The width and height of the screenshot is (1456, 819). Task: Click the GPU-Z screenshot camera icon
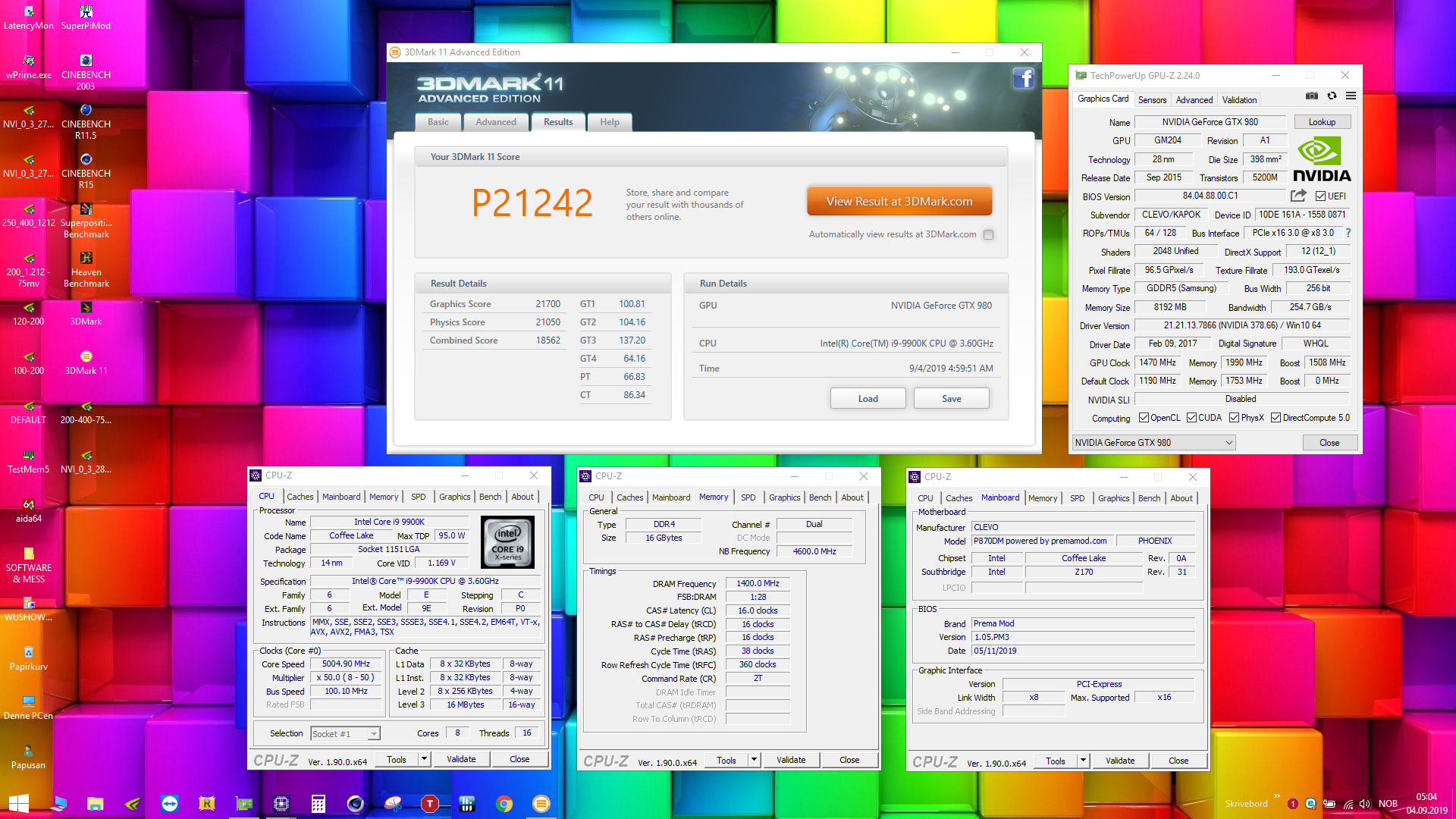[1311, 96]
